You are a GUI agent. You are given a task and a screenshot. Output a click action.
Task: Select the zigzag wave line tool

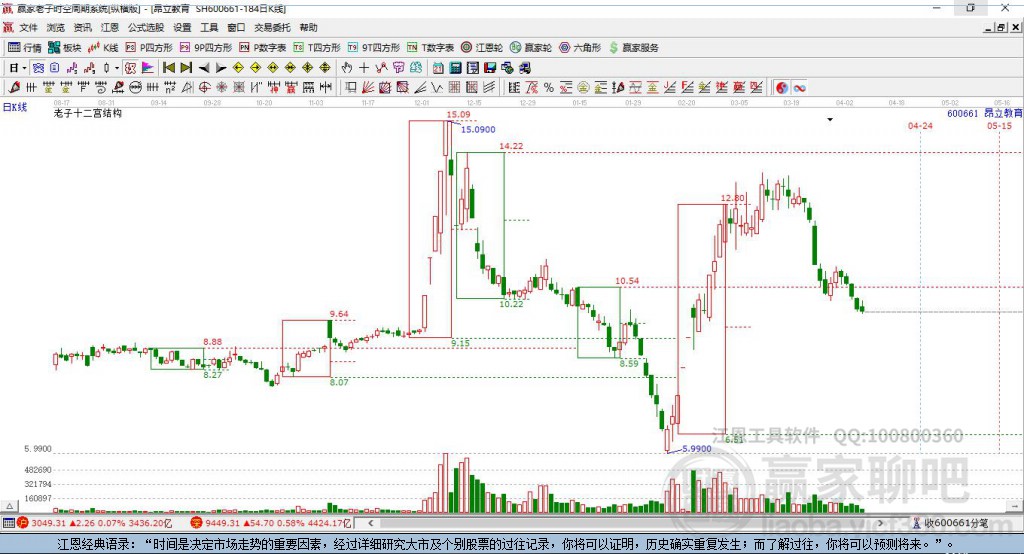tap(438, 87)
